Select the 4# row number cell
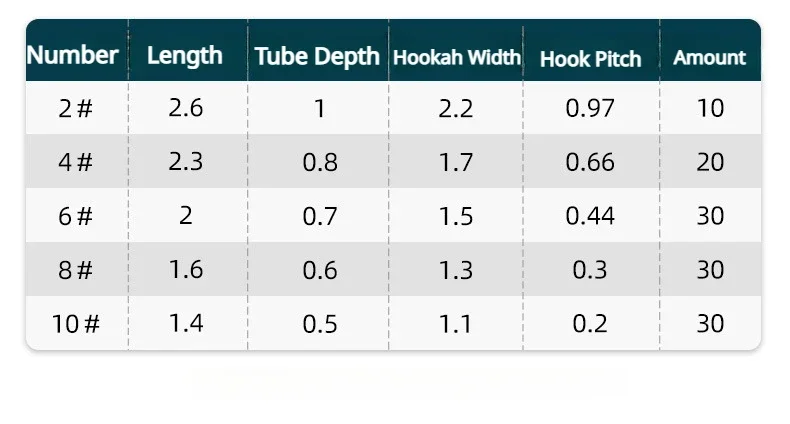 [x=76, y=162]
